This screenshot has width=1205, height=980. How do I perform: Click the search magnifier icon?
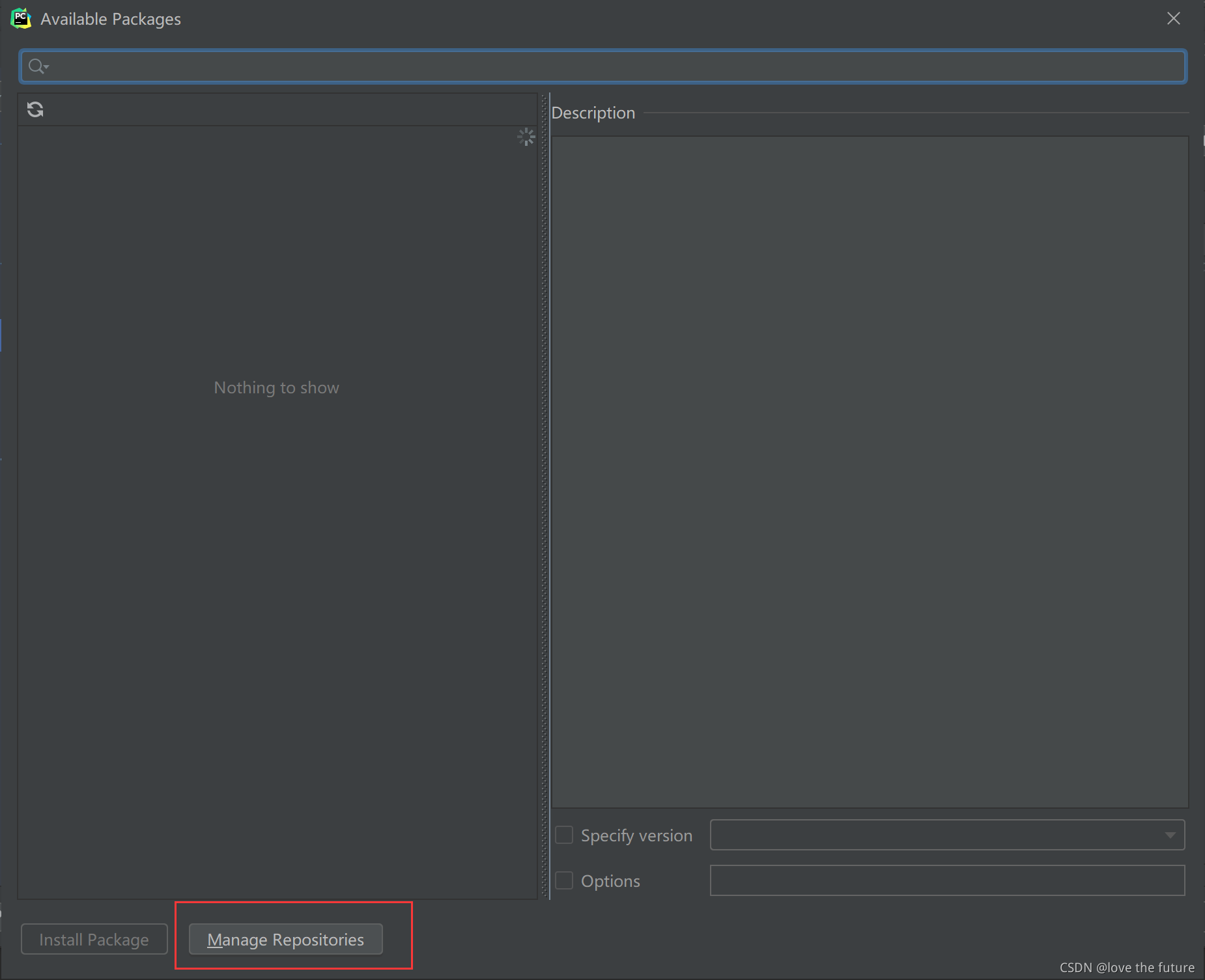coord(38,66)
